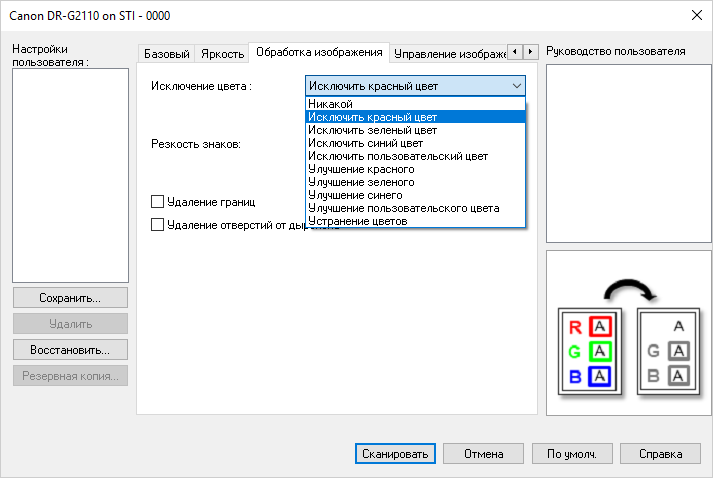Reset settings with По умолч. button
Screen dimensions: 713x478
point(572,453)
